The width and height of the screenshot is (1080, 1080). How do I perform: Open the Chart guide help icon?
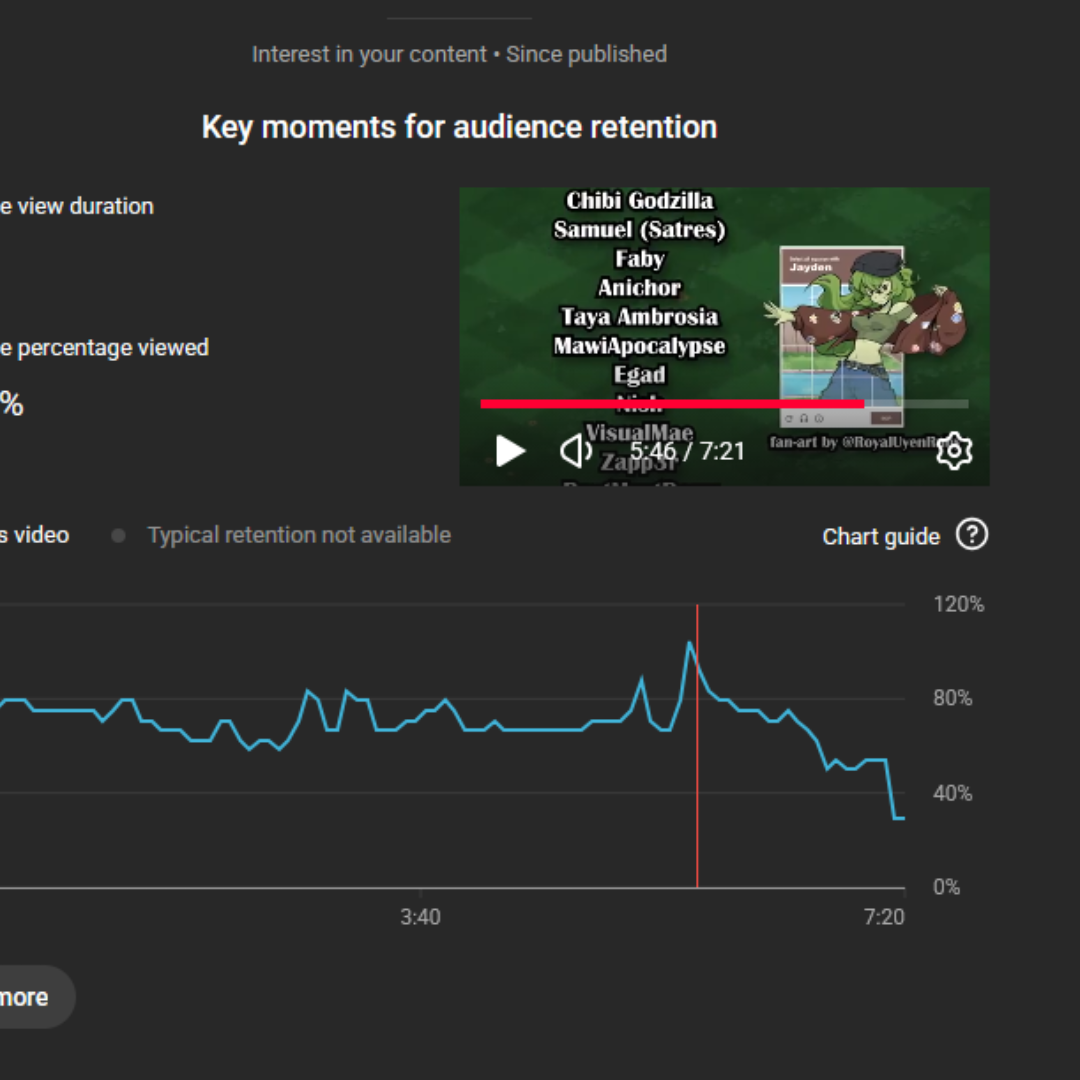click(x=972, y=535)
